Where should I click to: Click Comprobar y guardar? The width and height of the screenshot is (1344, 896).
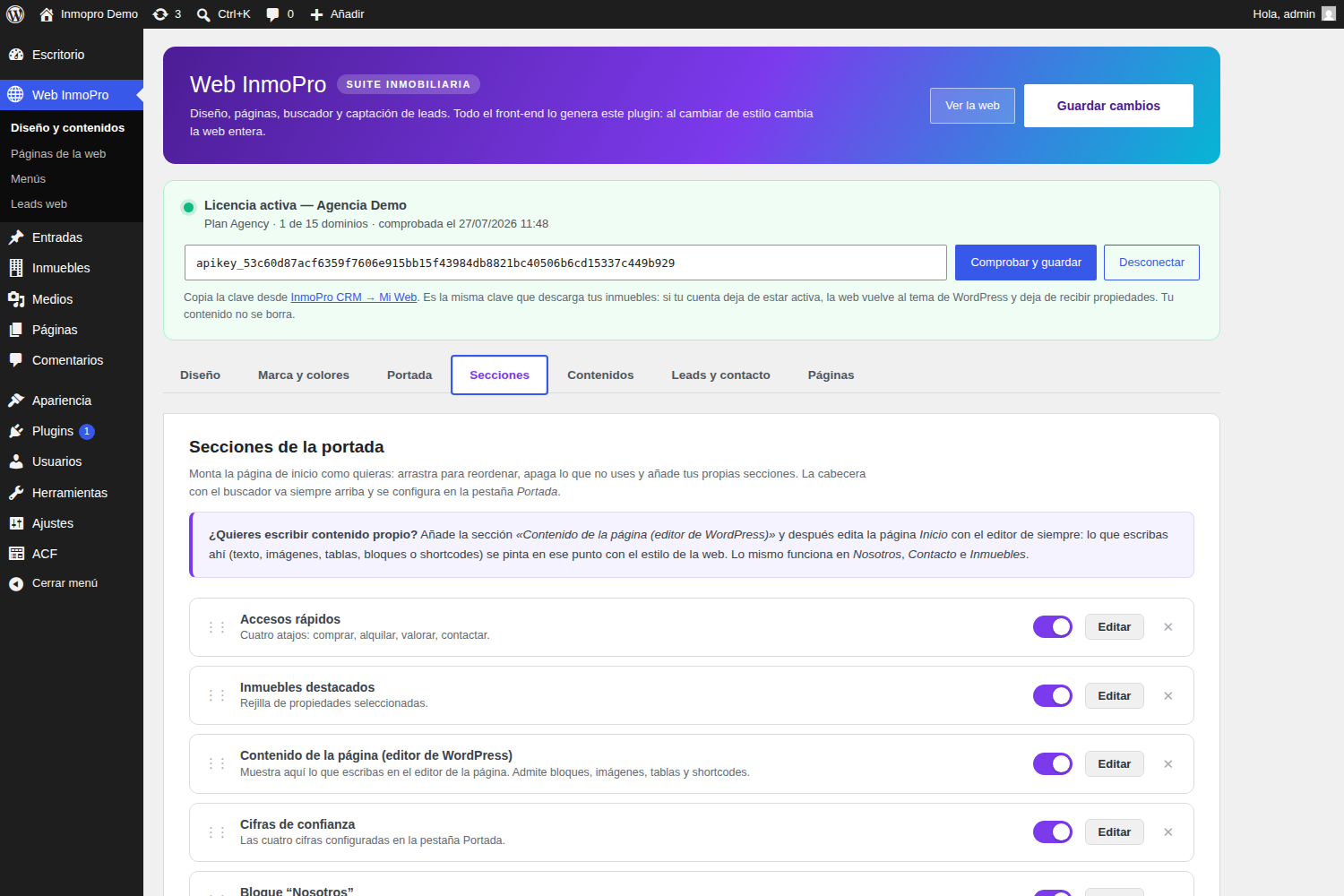[x=1026, y=263]
